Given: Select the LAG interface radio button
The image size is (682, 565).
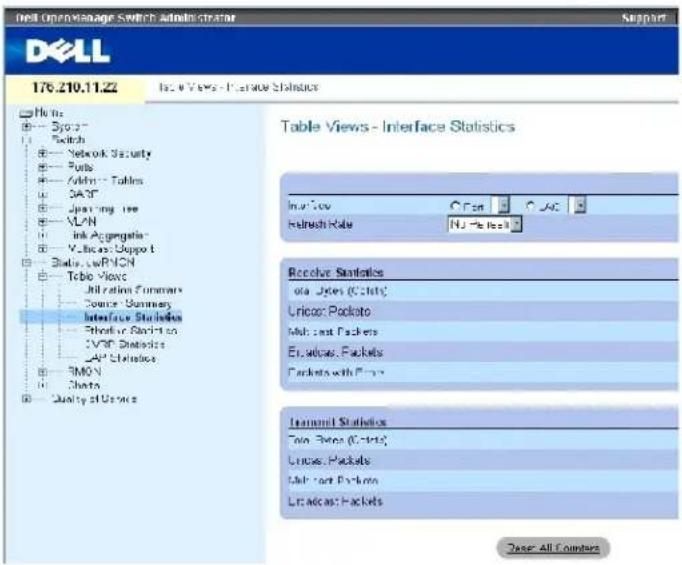Looking at the screenshot, I should pyautogui.click(x=530, y=206).
